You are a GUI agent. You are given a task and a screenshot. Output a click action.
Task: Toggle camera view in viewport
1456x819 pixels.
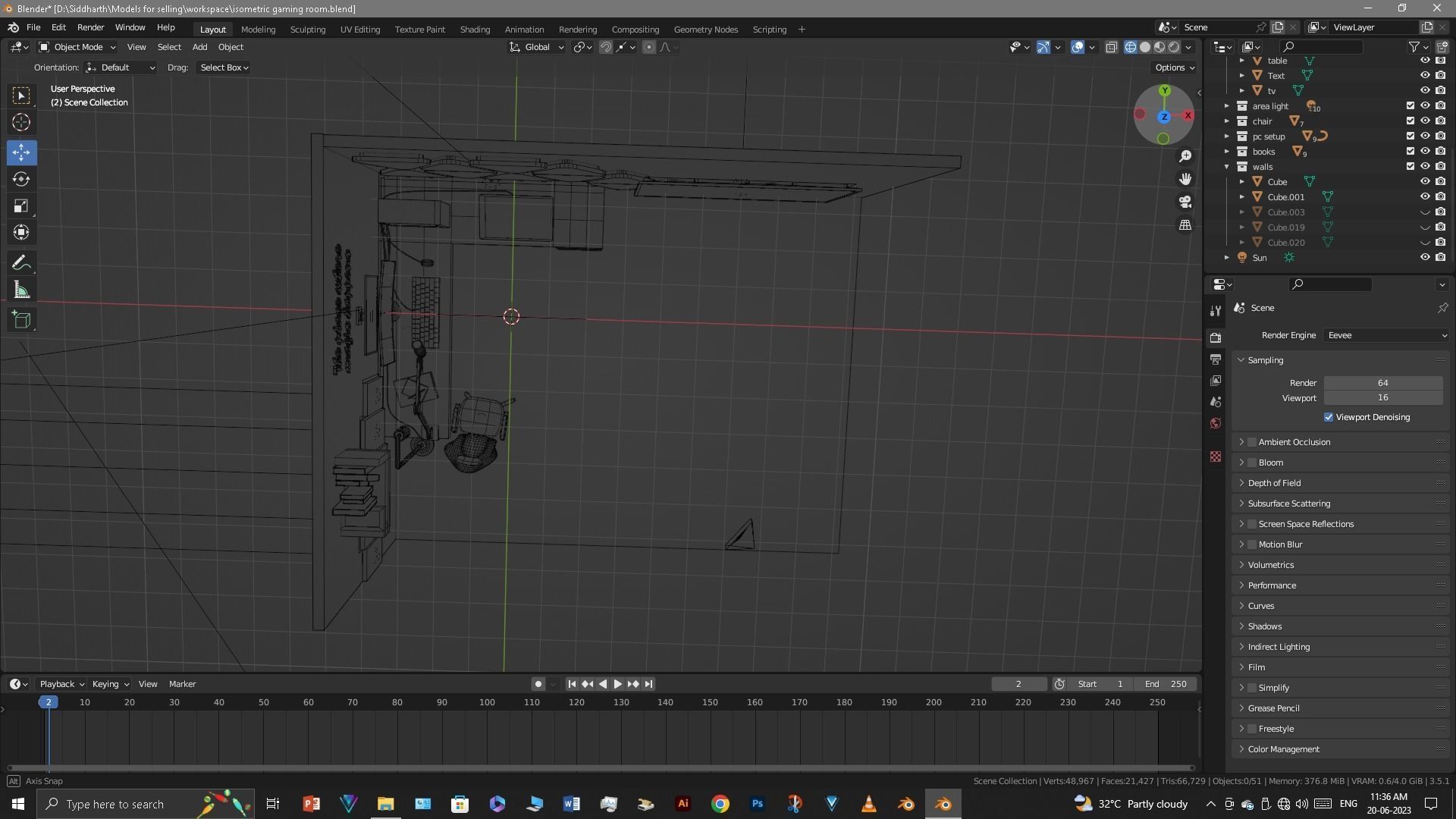coord(1185,202)
